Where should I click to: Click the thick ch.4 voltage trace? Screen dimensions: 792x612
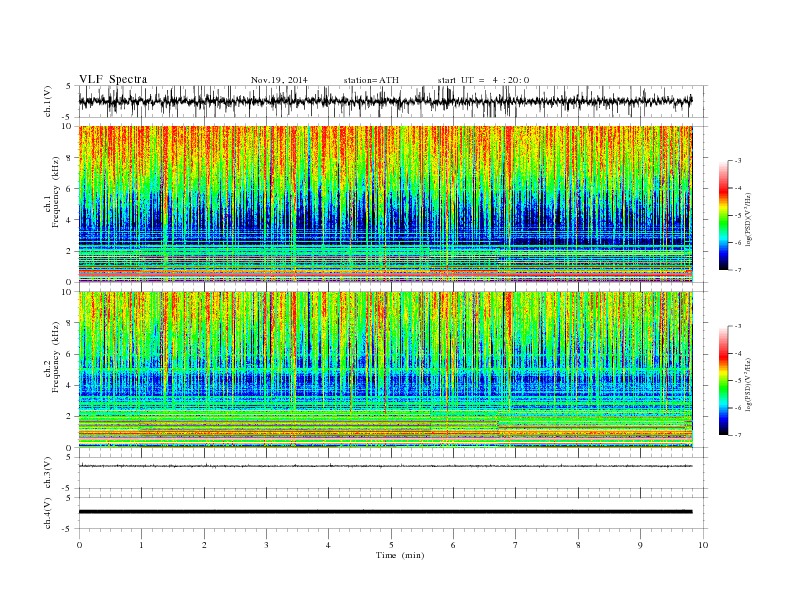pyautogui.click(x=385, y=512)
